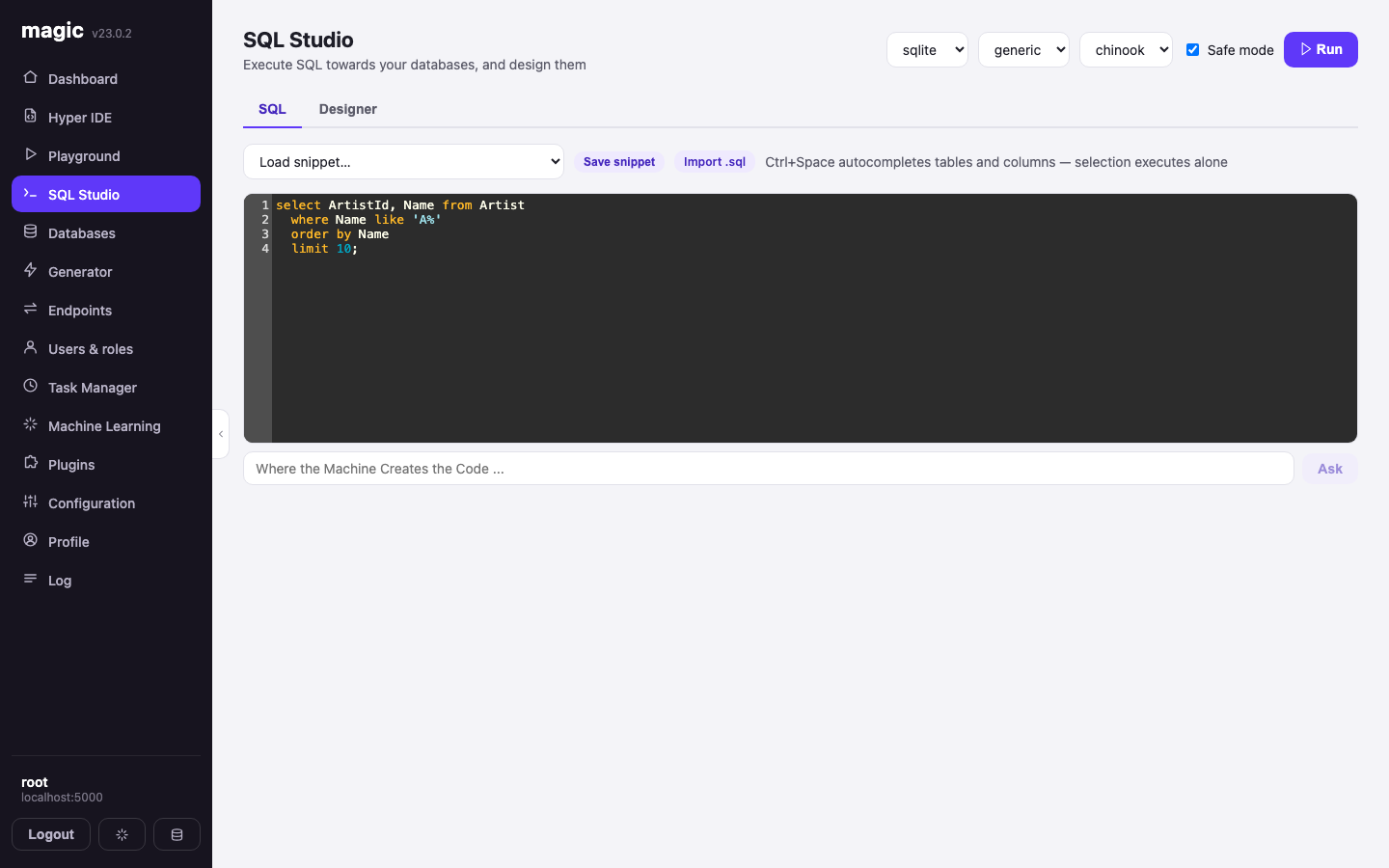Click the Endpoints arrows icon
Image resolution: width=1389 pixels, height=868 pixels.
[30, 309]
